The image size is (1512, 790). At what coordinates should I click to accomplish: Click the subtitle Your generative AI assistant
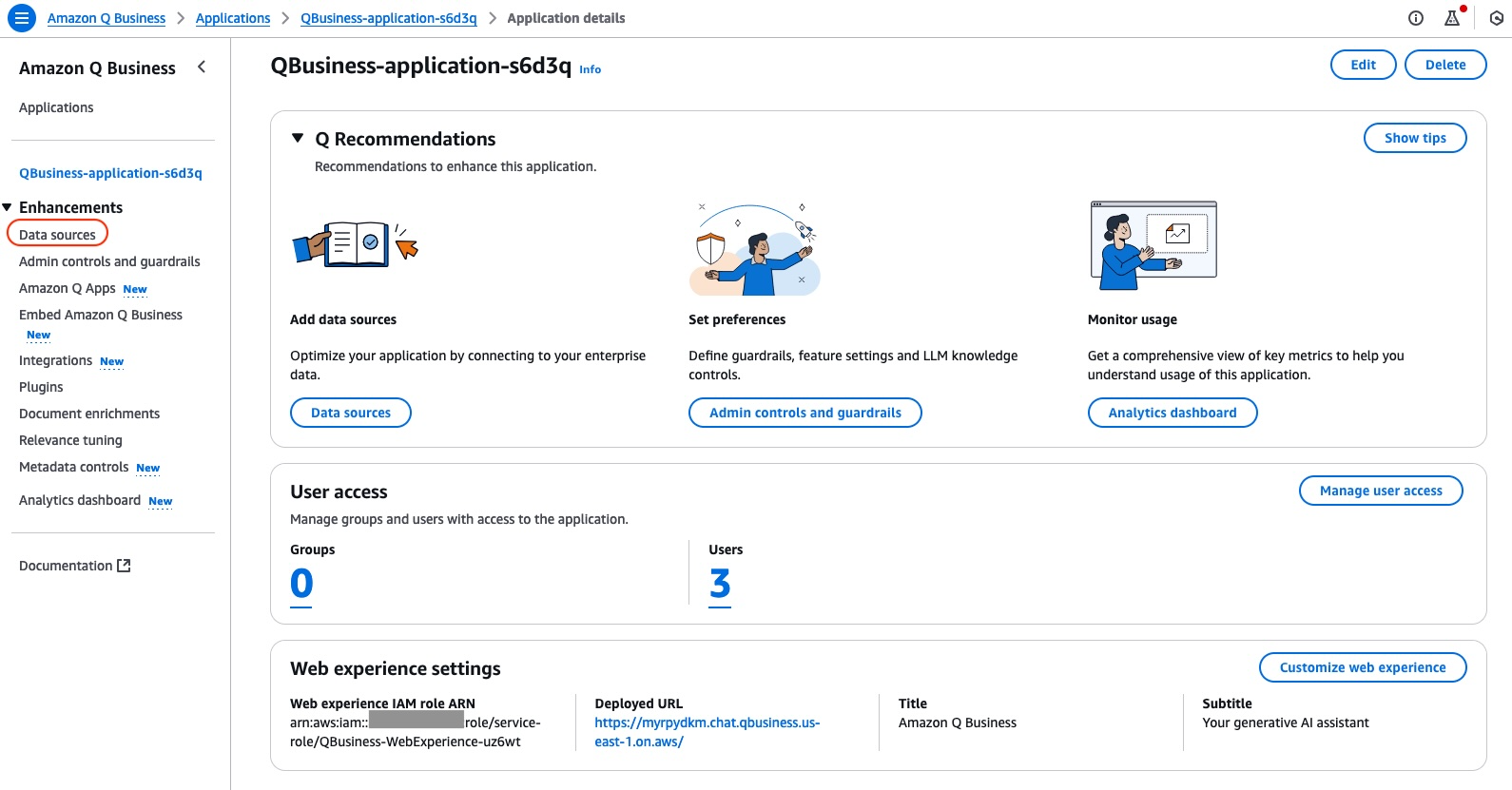click(1286, 723)
